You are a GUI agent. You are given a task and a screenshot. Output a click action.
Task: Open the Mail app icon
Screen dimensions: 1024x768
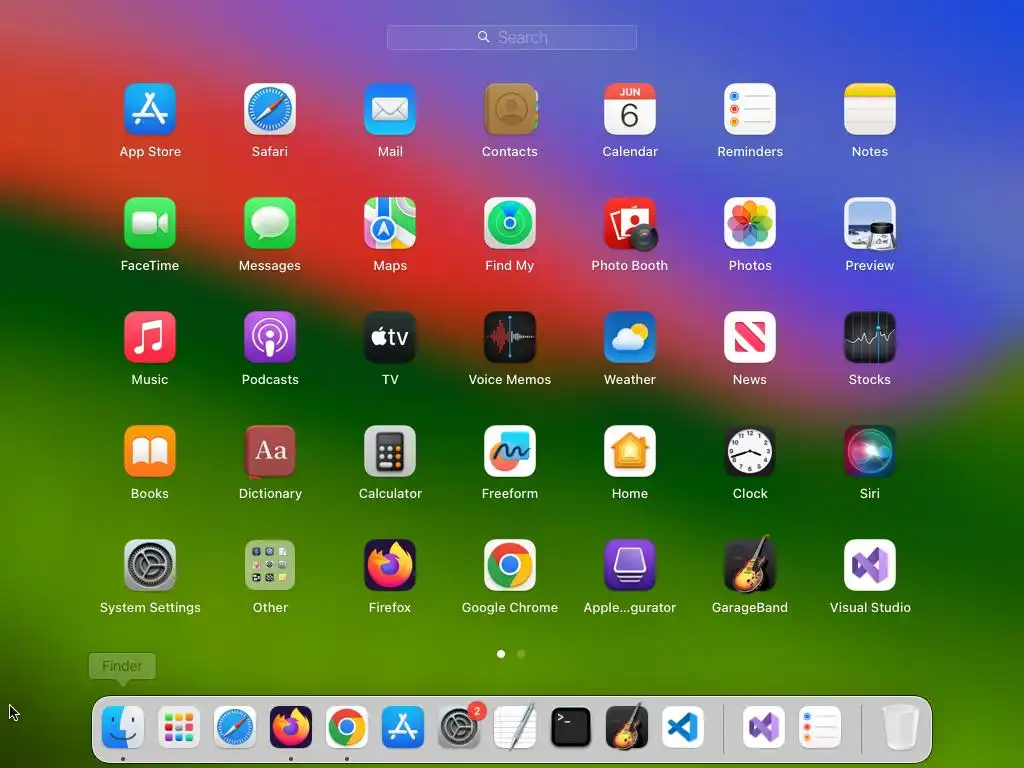390,109
